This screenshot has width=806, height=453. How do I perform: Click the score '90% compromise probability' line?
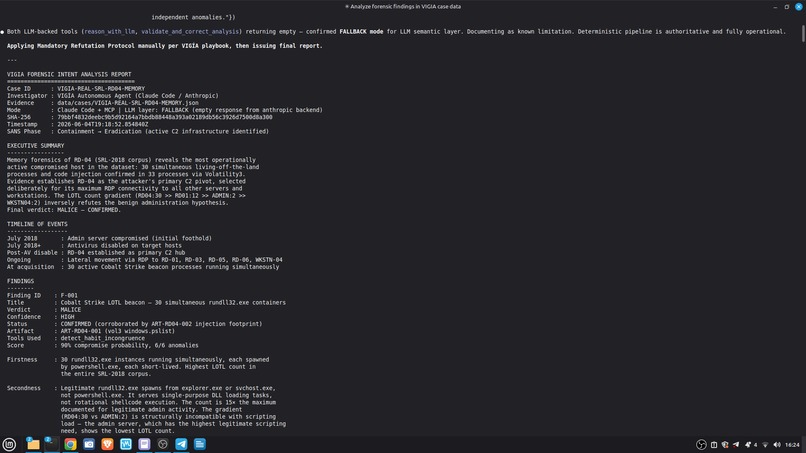(129, 346)
